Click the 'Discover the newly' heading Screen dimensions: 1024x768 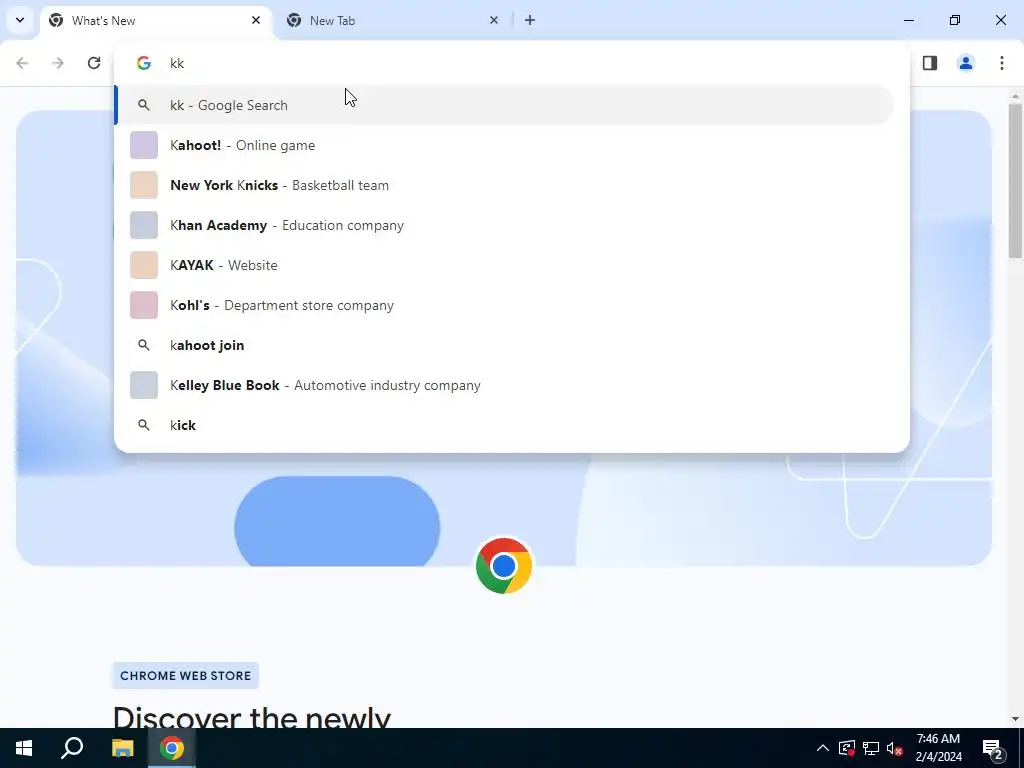251,717
